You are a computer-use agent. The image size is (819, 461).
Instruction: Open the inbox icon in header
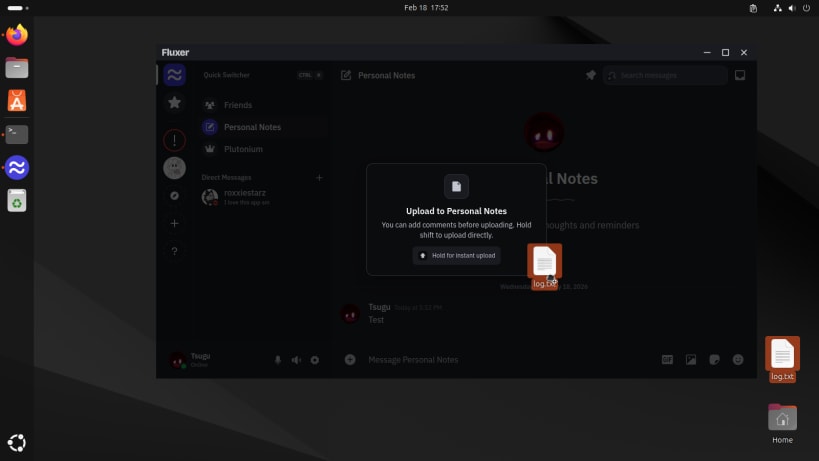click(740, 75)
